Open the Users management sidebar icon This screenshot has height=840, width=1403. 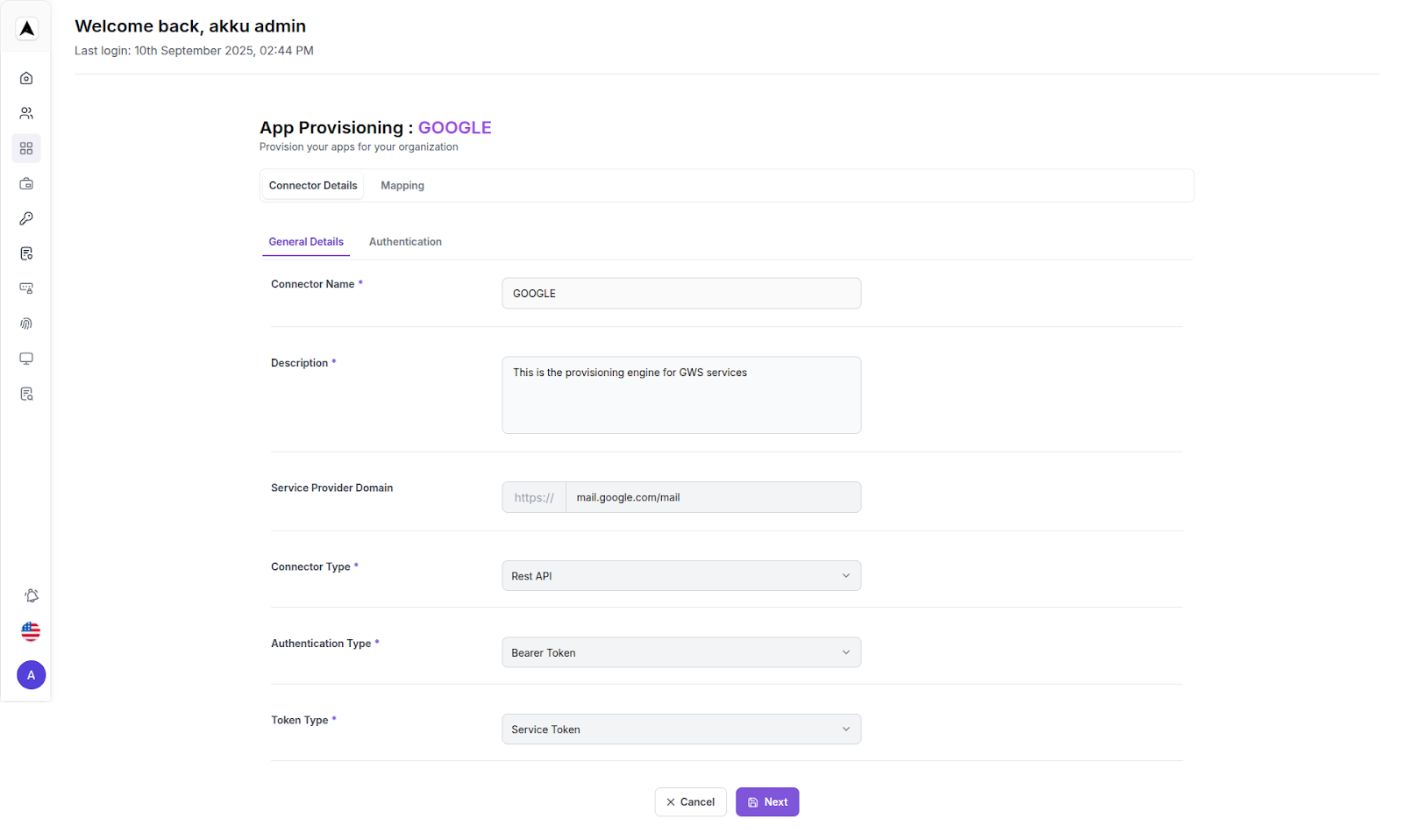(26, 112)
